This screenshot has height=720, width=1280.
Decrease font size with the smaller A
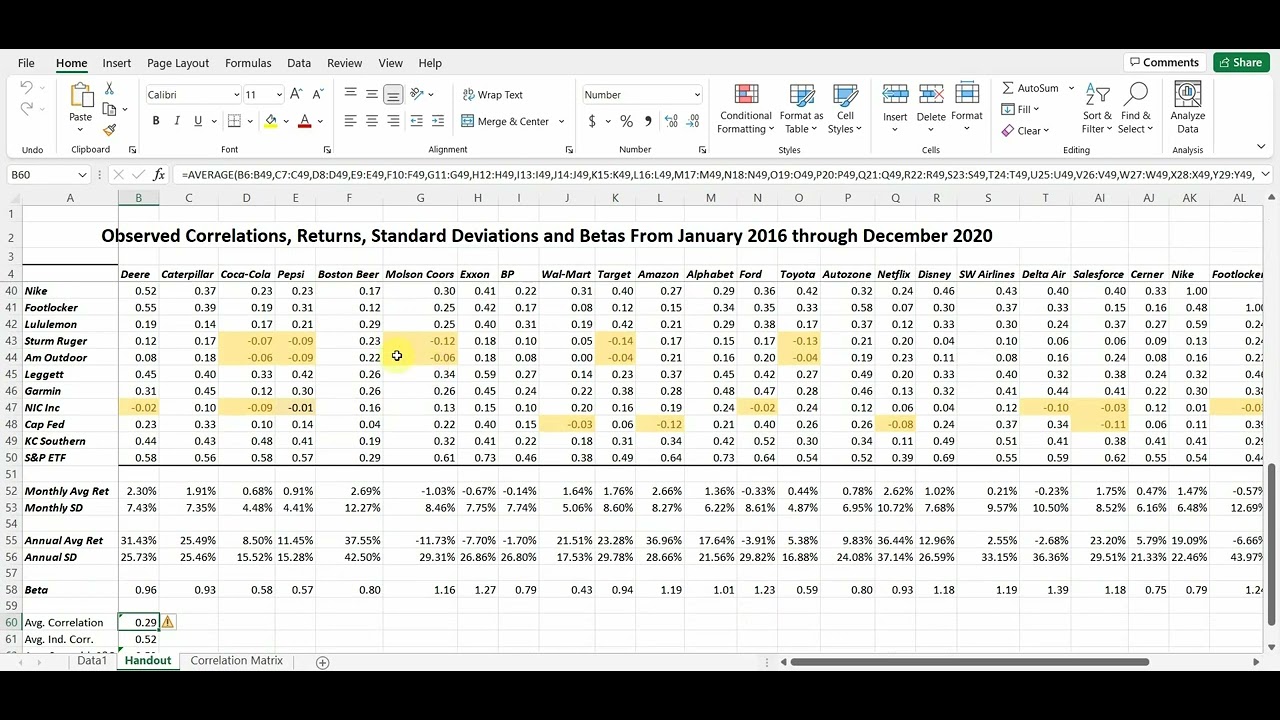pos(318,94)
